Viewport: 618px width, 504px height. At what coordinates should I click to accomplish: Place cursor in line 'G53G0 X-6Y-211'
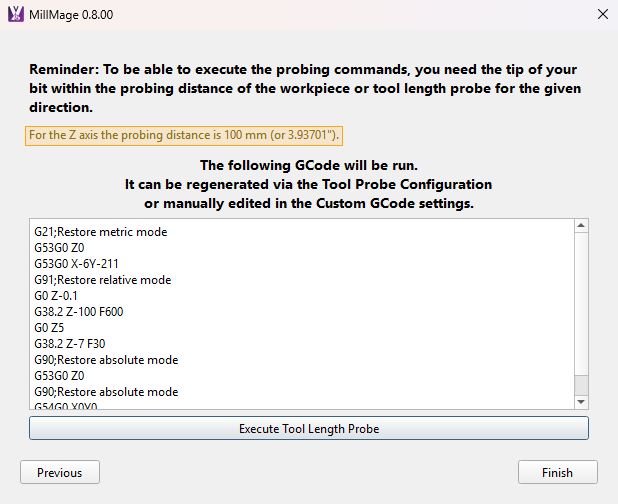(76, 264)
